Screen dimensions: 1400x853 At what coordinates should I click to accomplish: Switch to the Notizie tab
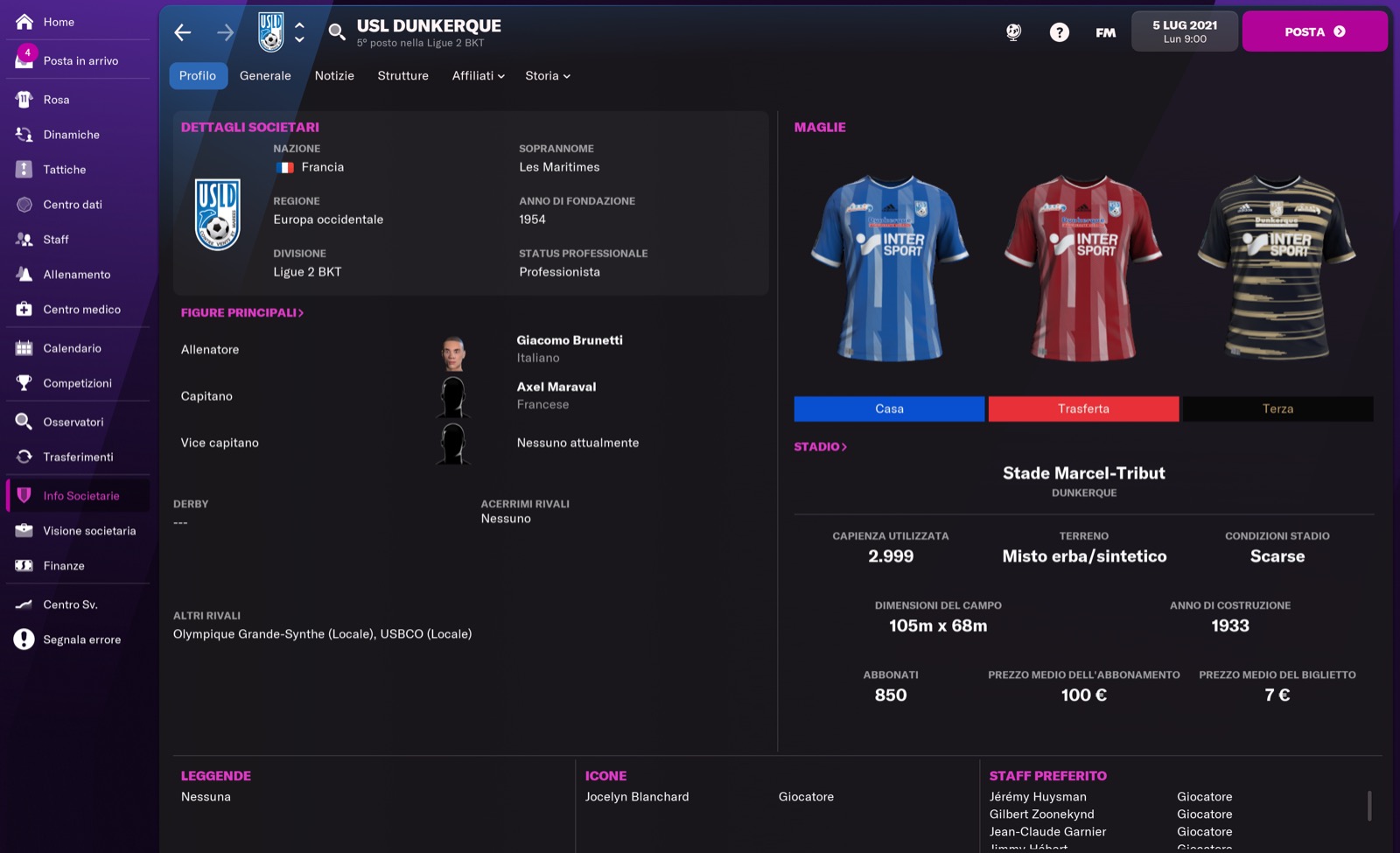334,76
